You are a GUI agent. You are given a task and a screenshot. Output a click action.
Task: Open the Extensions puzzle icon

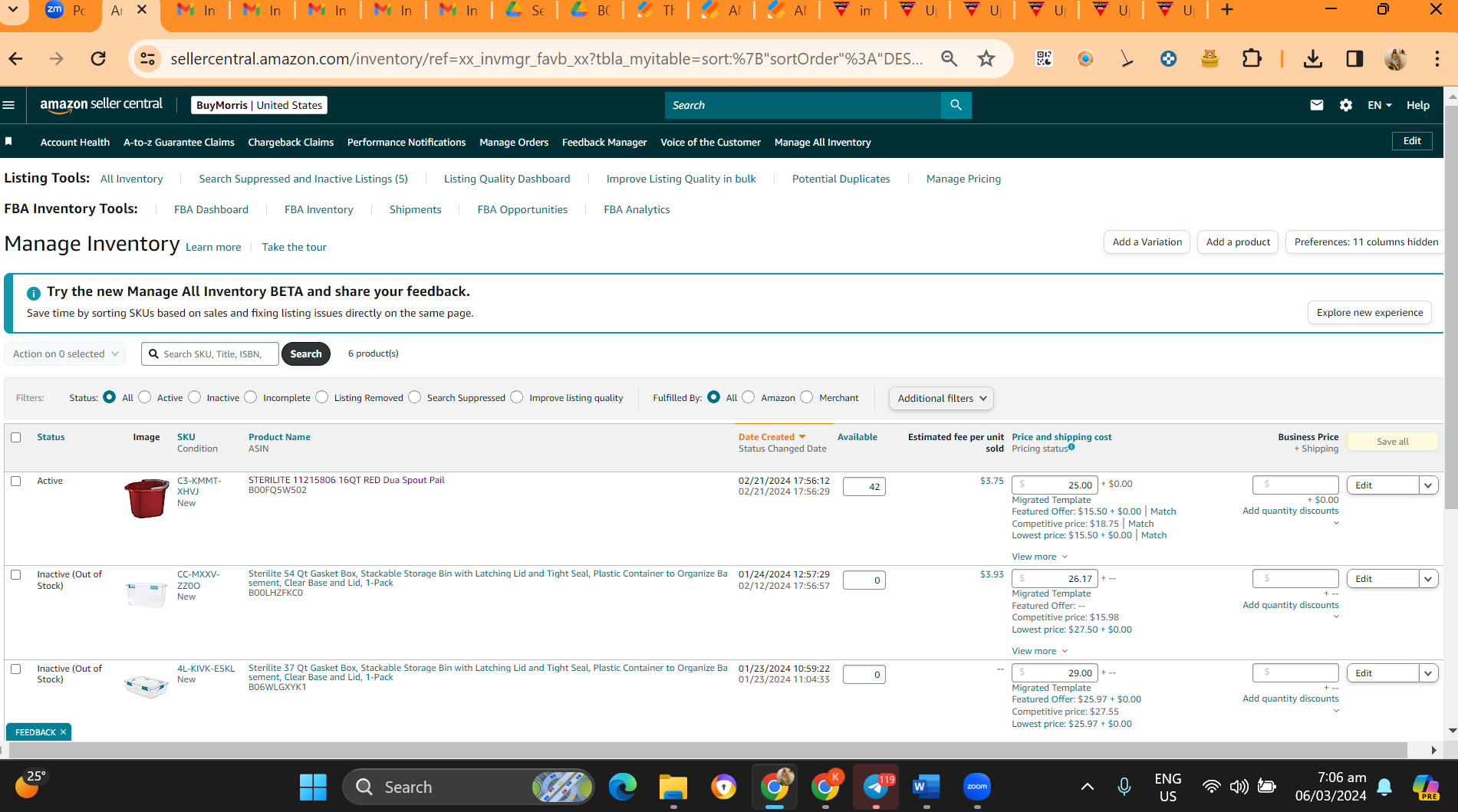(1252, 58)
